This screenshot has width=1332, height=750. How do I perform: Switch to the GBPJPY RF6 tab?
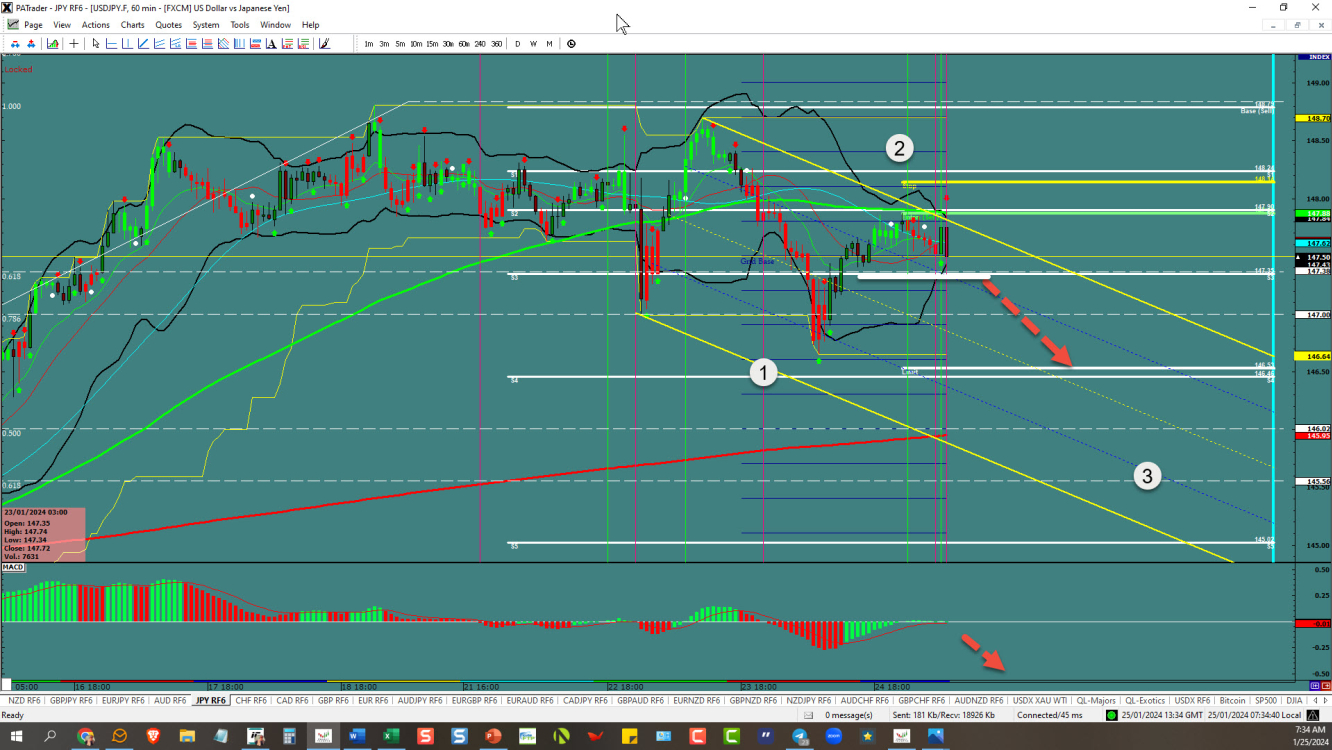click(x=72, y=700)
